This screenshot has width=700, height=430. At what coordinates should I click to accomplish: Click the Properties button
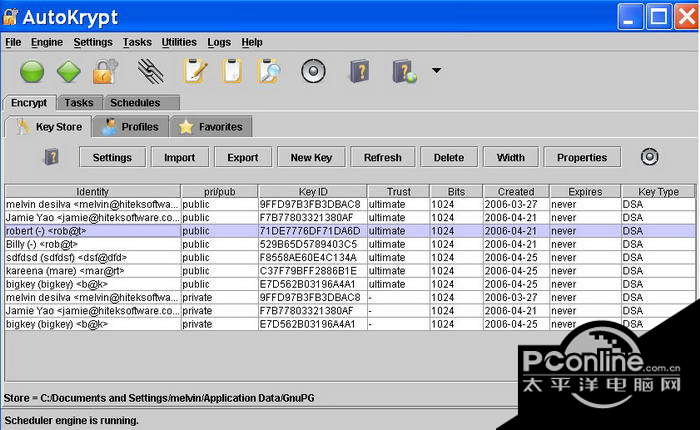pos(582,157)
